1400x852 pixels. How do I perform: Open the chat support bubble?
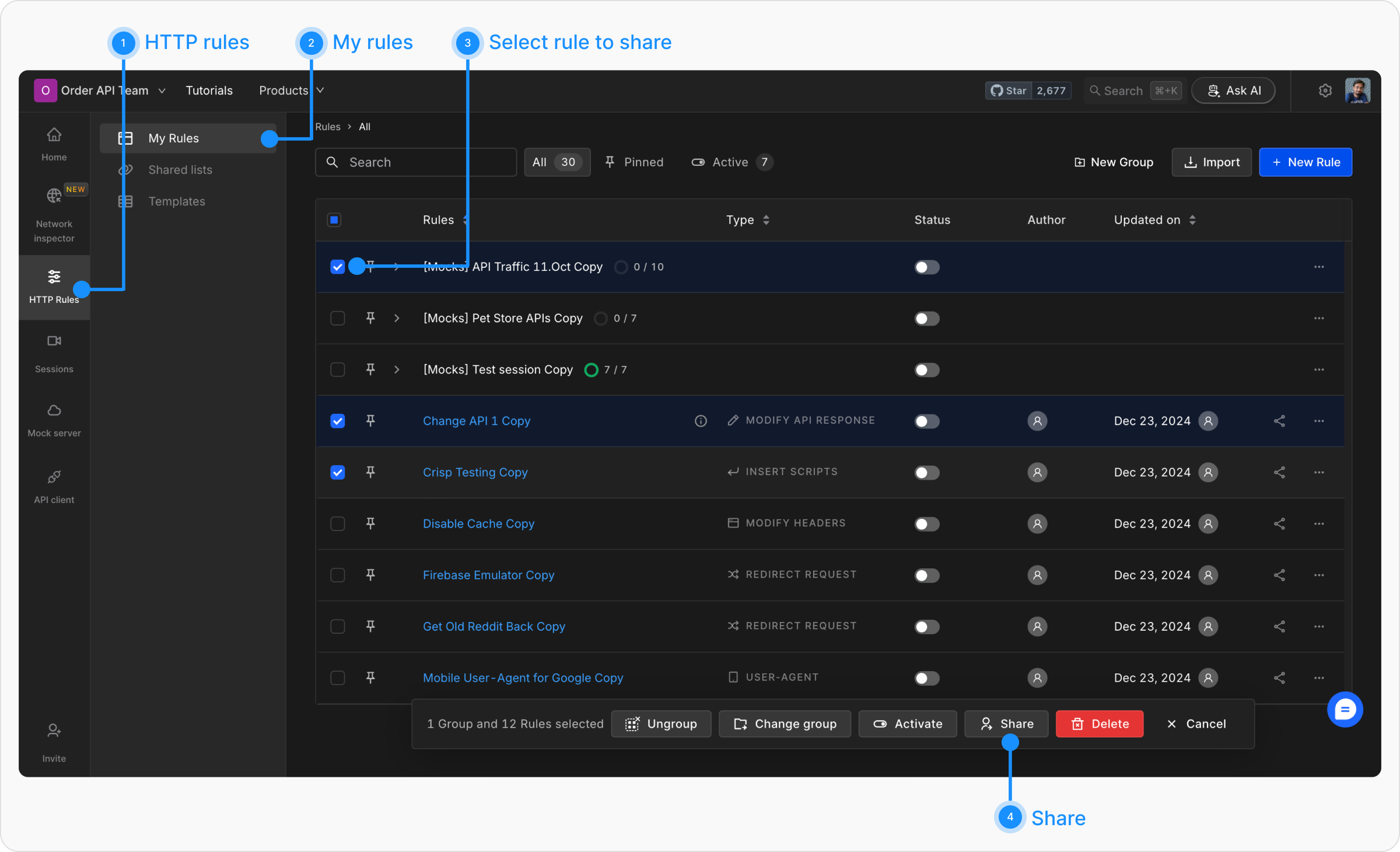[1345, 710]
